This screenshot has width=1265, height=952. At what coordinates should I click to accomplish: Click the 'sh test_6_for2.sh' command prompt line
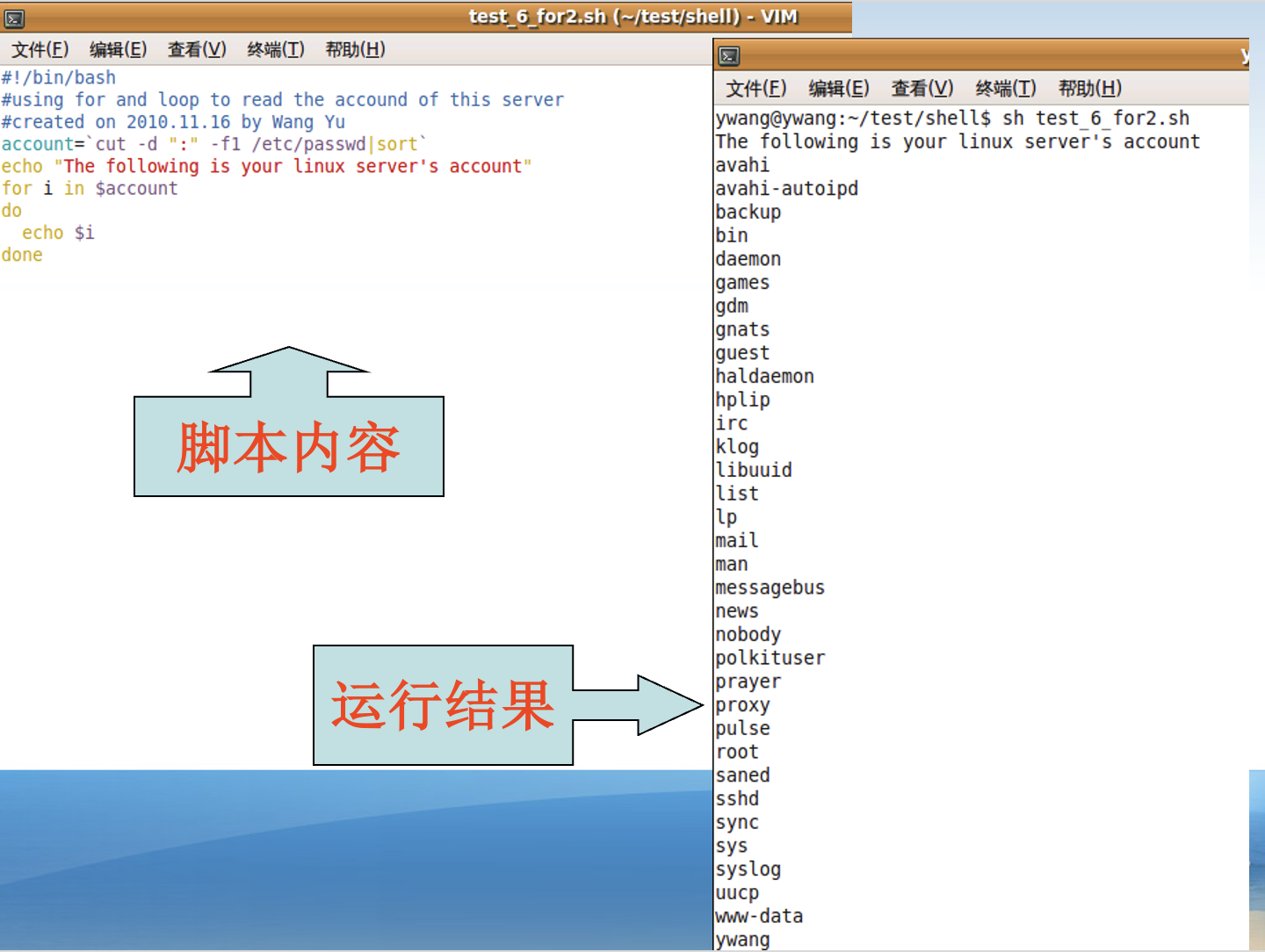953,118
